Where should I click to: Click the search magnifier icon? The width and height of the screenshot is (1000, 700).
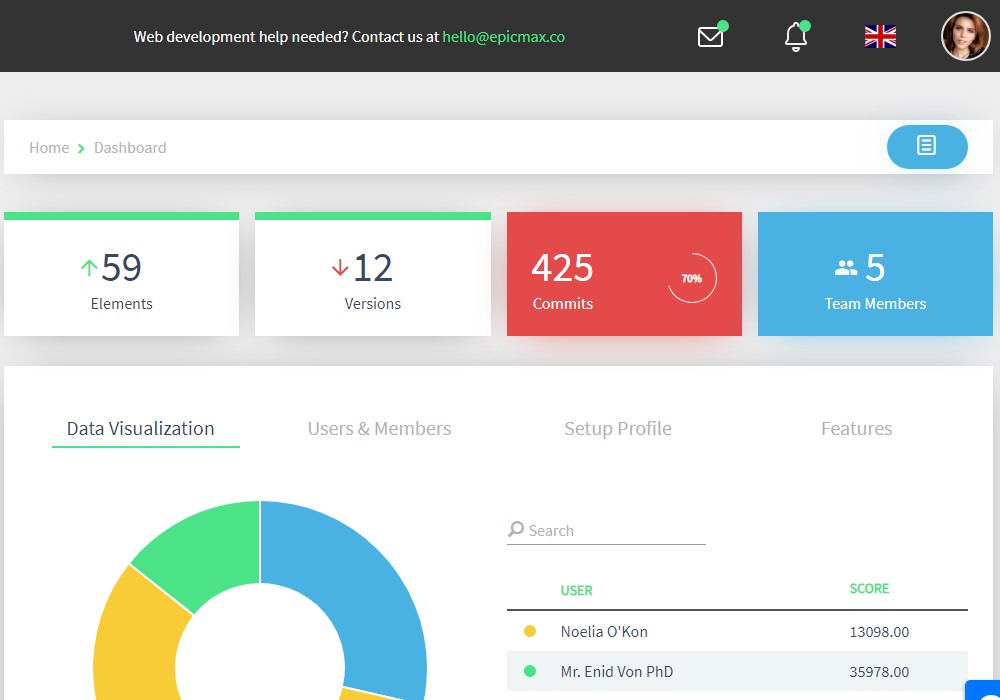(x=516, y=529)
